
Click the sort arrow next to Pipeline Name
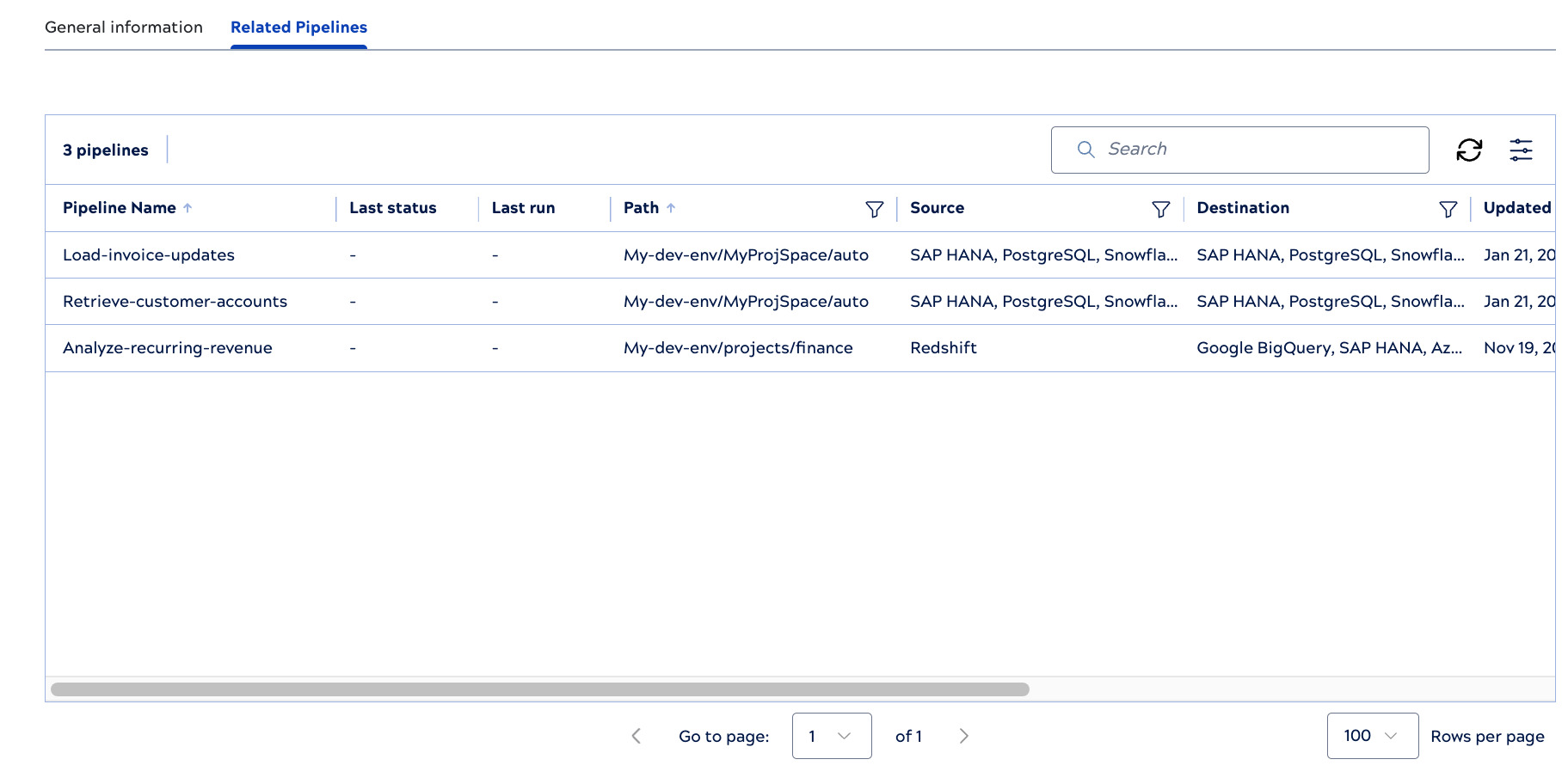click(188, 207)
